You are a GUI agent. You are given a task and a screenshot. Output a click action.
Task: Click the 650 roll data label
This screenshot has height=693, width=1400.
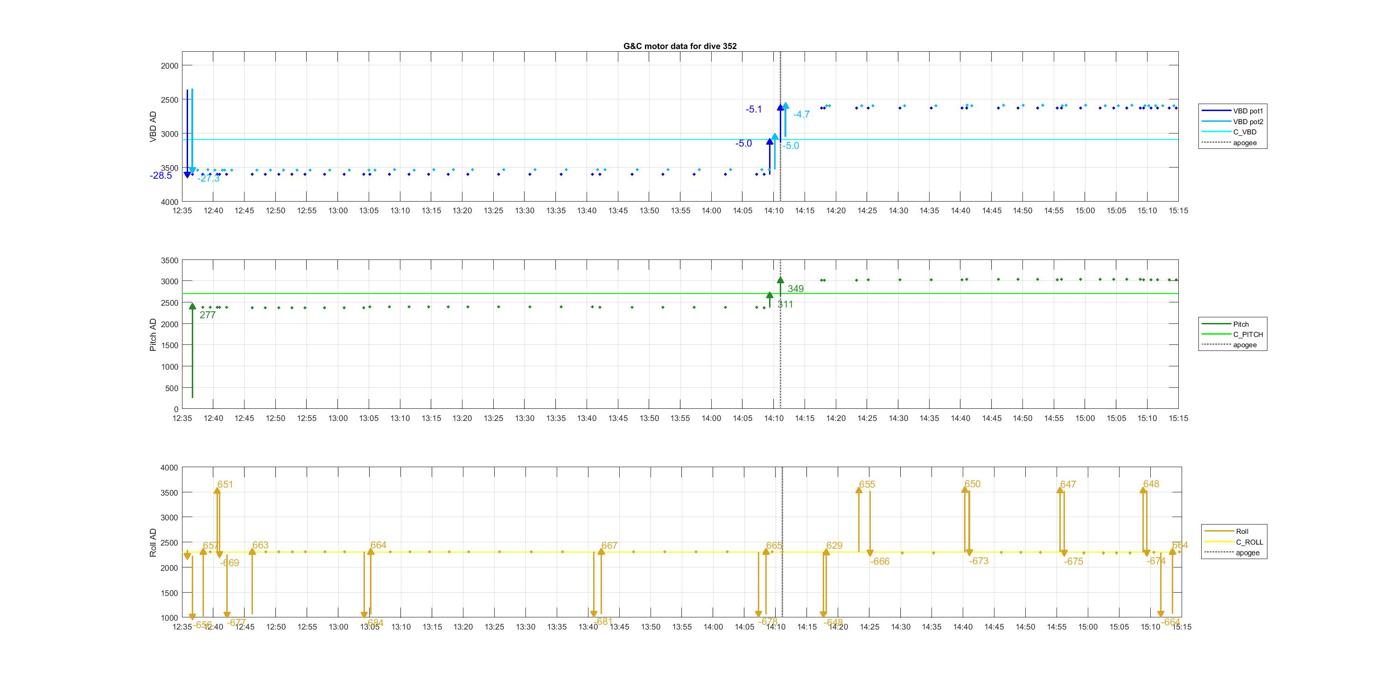973,485
